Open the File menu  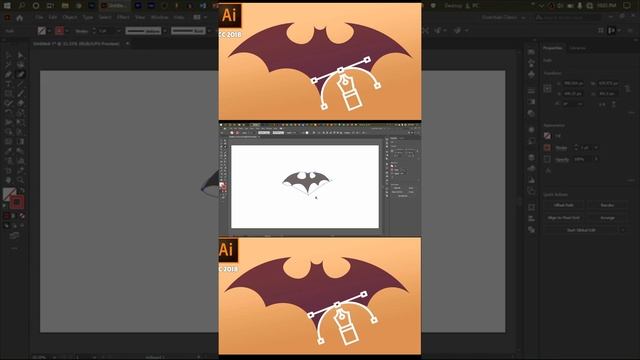click(39, 18)
